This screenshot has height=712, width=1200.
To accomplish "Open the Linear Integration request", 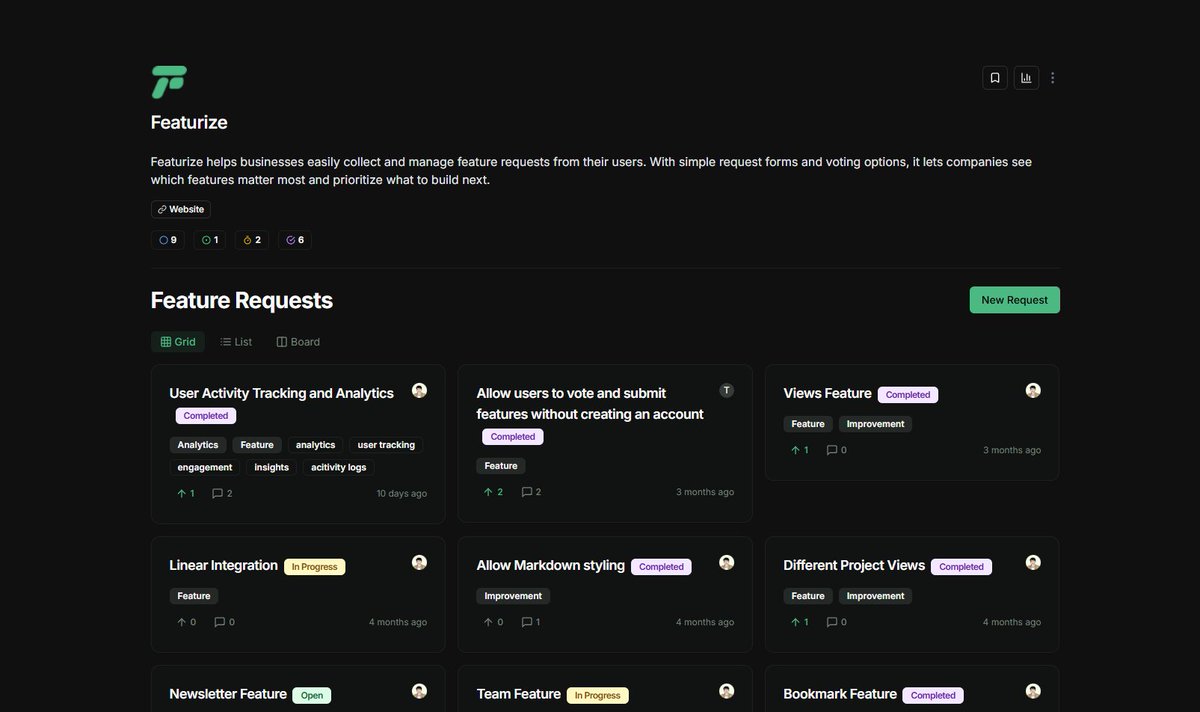I will tap(224, 565).
